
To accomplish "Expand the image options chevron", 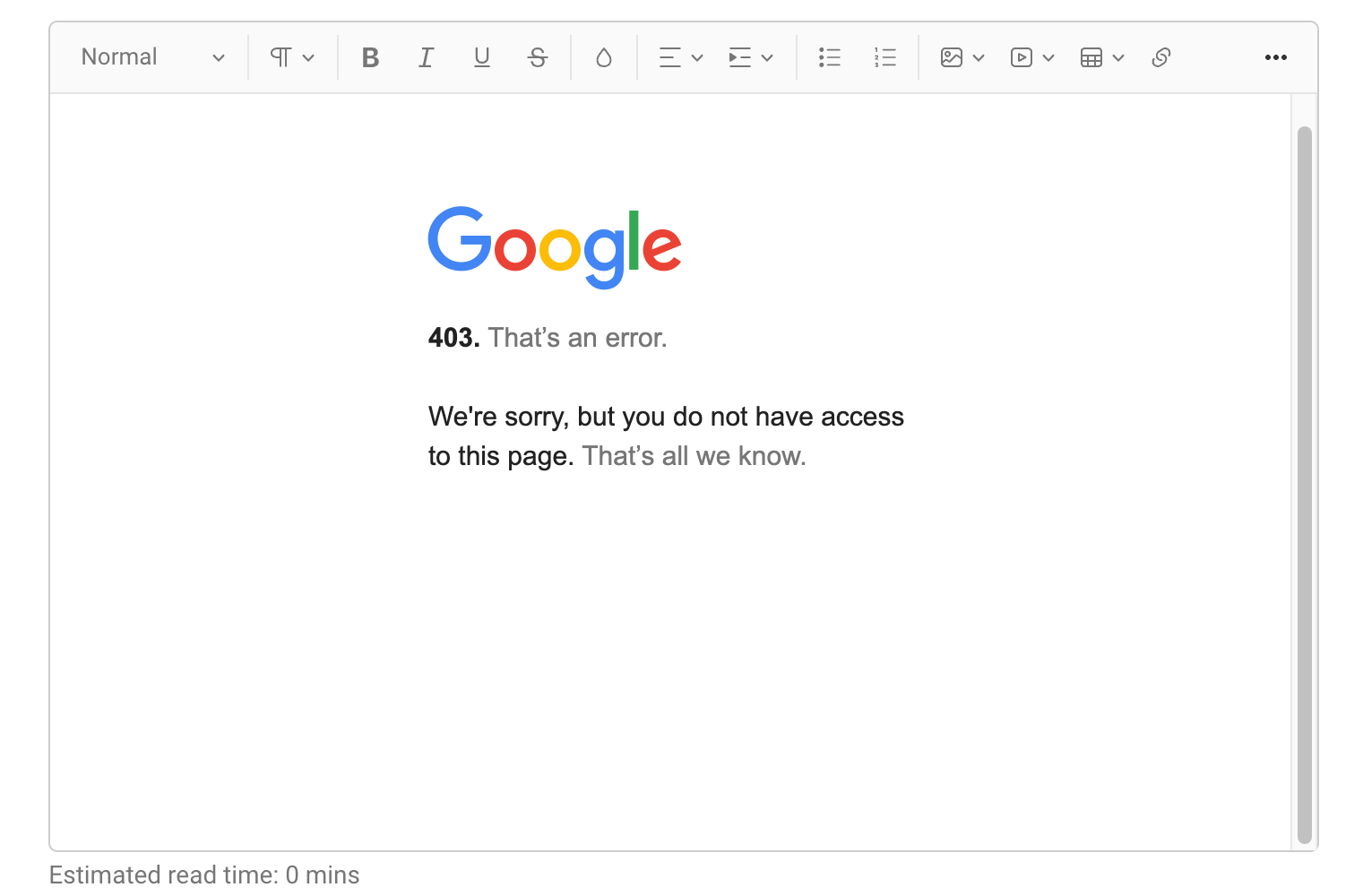I will click(979, 58).
